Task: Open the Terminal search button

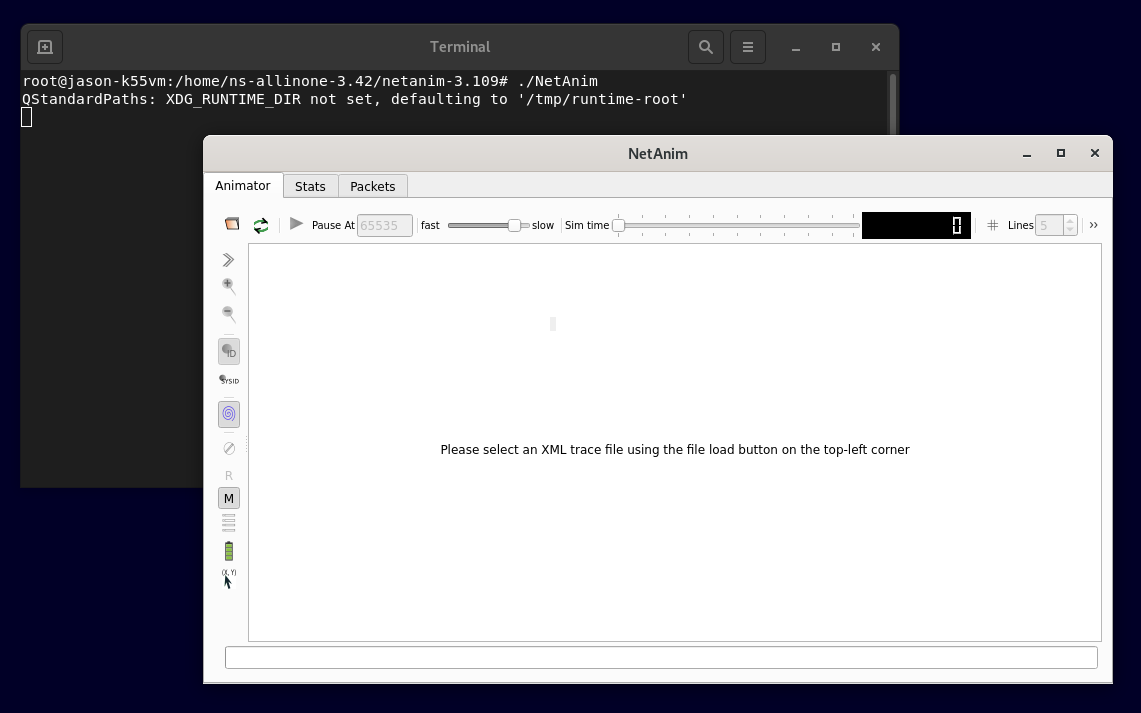Action: 706,47
